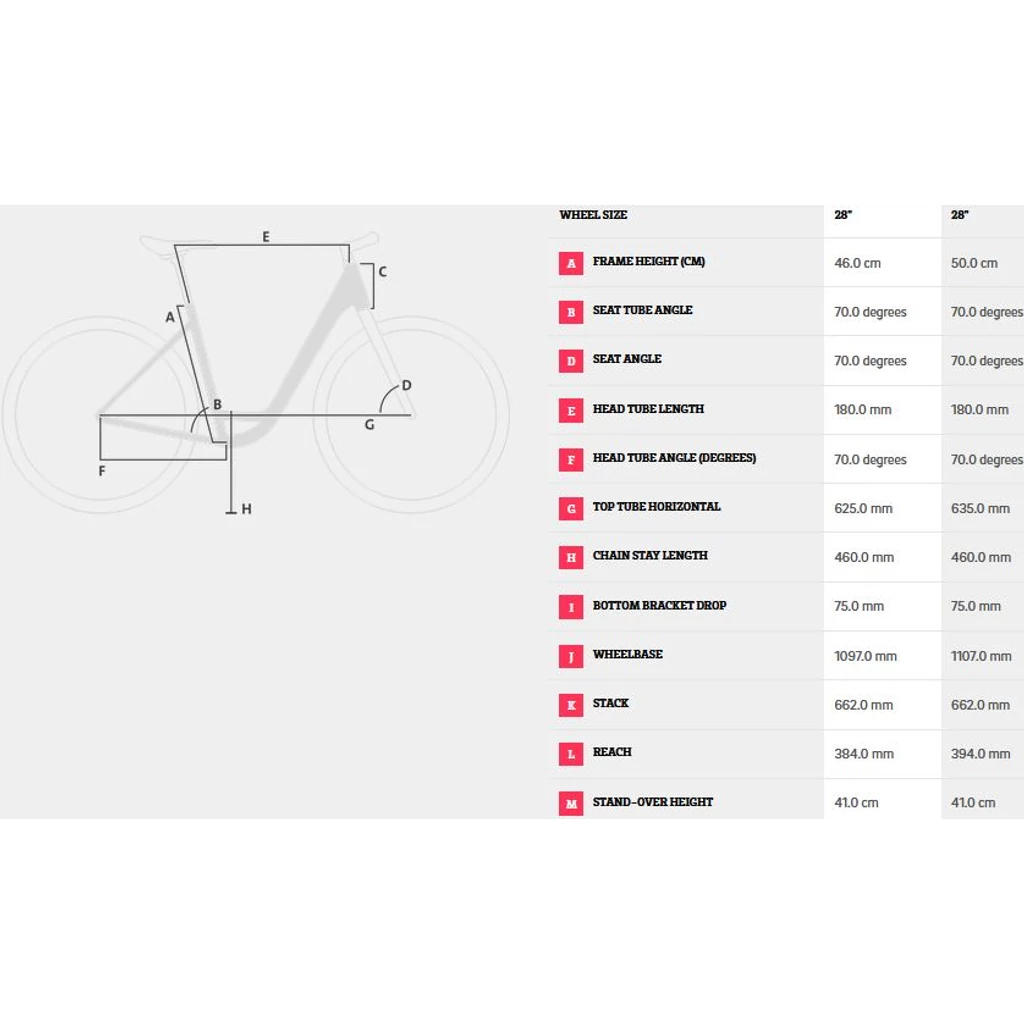Select the 1097.0 mm wheelbase value
The height and width of the screenshot is (1024, 1024).
865,656
